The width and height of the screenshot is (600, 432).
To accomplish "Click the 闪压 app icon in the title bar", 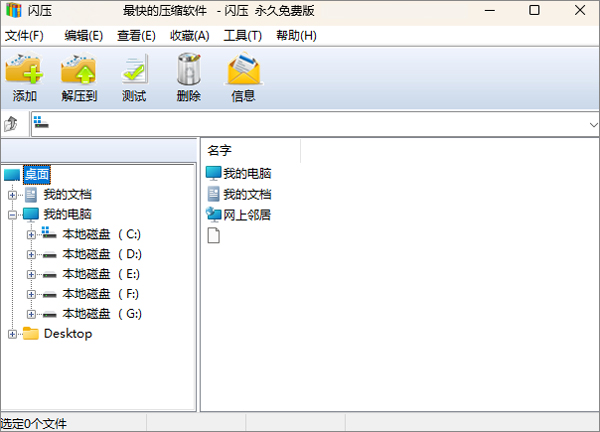I will point(13,10).
